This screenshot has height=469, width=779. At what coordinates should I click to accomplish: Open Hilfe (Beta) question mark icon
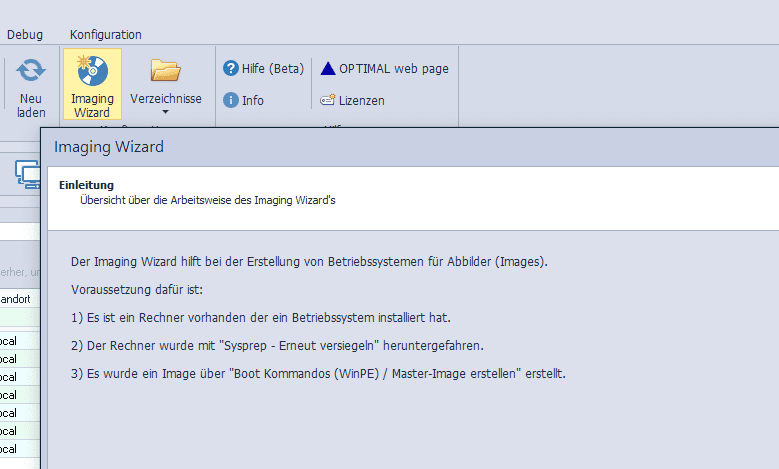pos(230,69)
